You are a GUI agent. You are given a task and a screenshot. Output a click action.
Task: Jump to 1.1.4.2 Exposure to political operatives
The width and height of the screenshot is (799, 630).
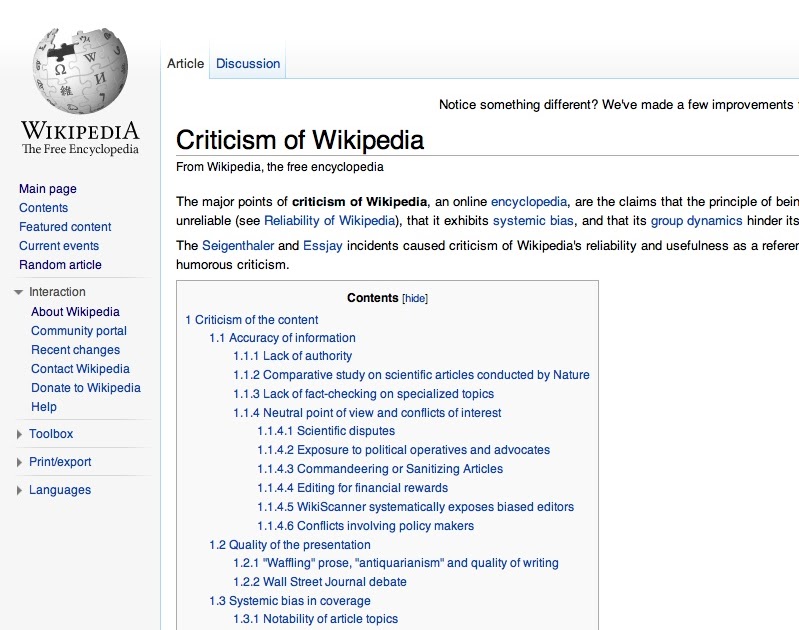pyautogui.click(x=404, y=450)
